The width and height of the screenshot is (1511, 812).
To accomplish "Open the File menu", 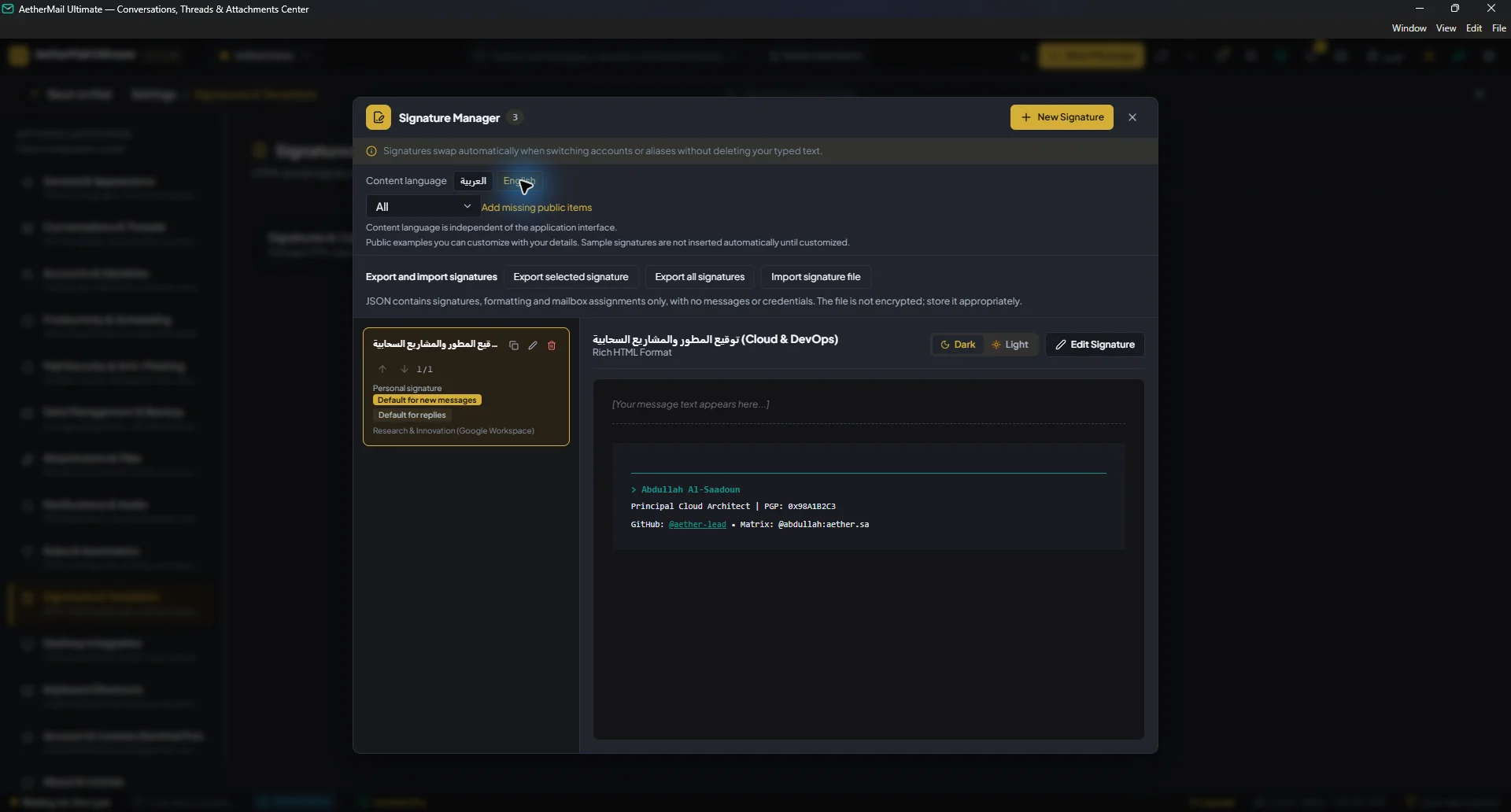I will click(x=1499, y=28).
